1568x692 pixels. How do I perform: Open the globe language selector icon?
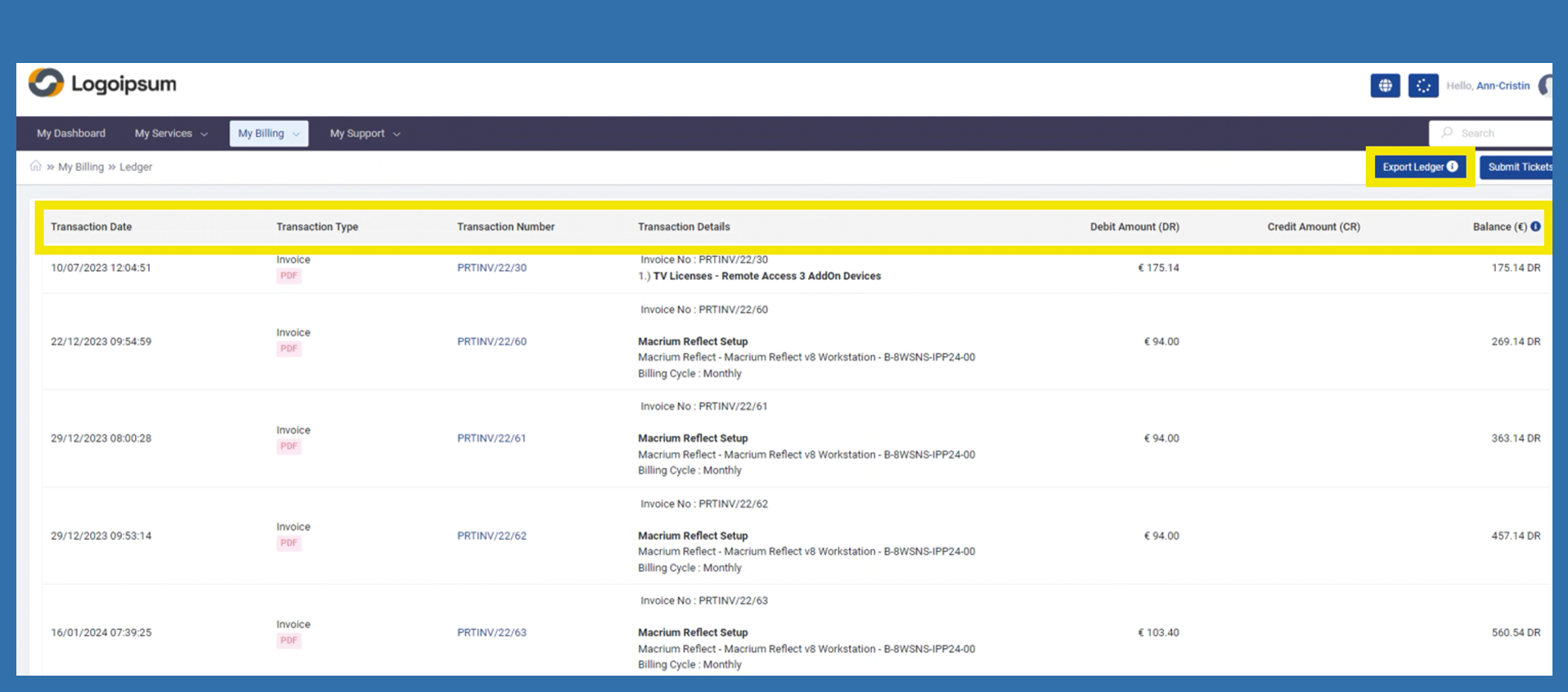[1385, 86]
